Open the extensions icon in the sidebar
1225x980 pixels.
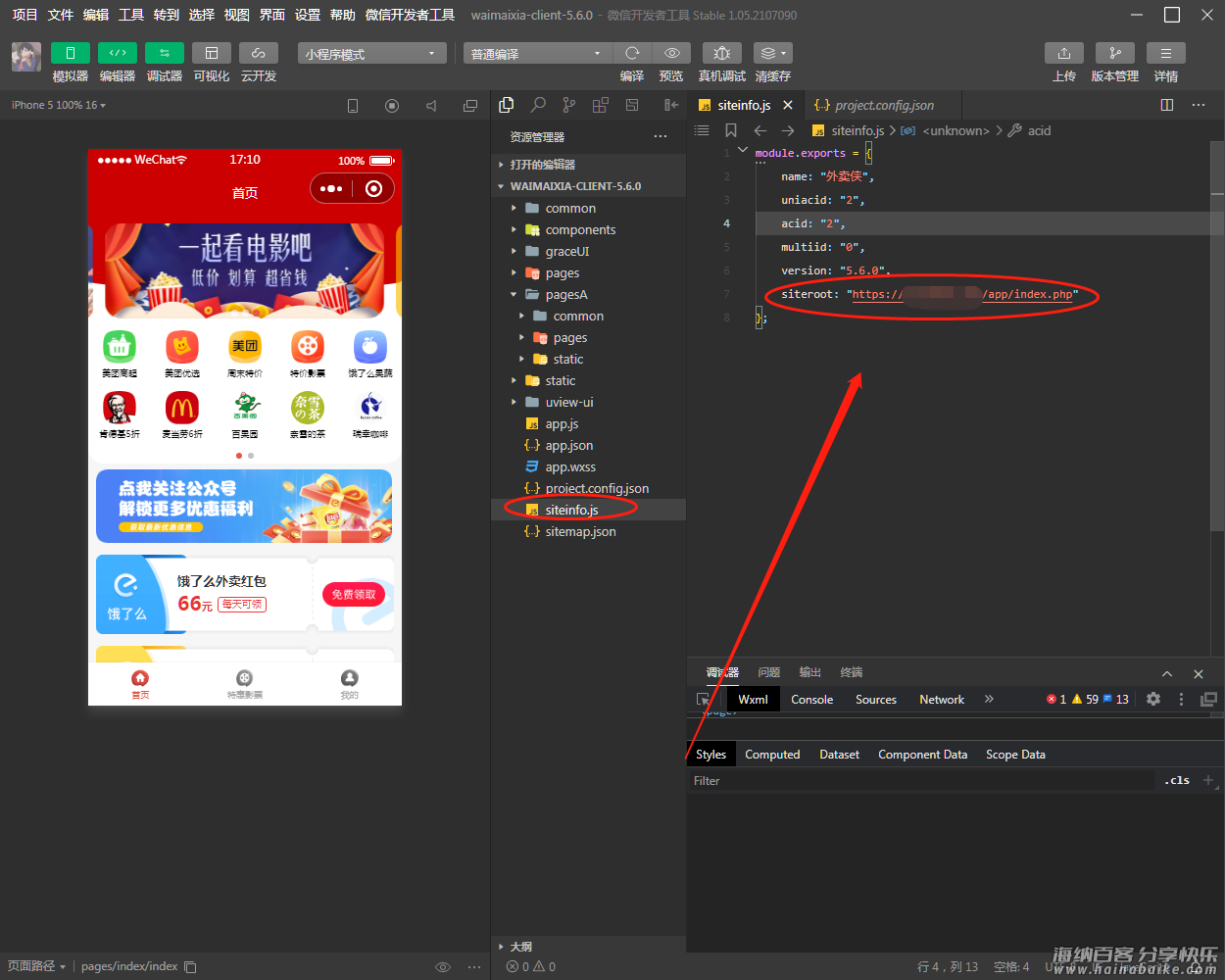pyautogui.click(x=601, y=105)
